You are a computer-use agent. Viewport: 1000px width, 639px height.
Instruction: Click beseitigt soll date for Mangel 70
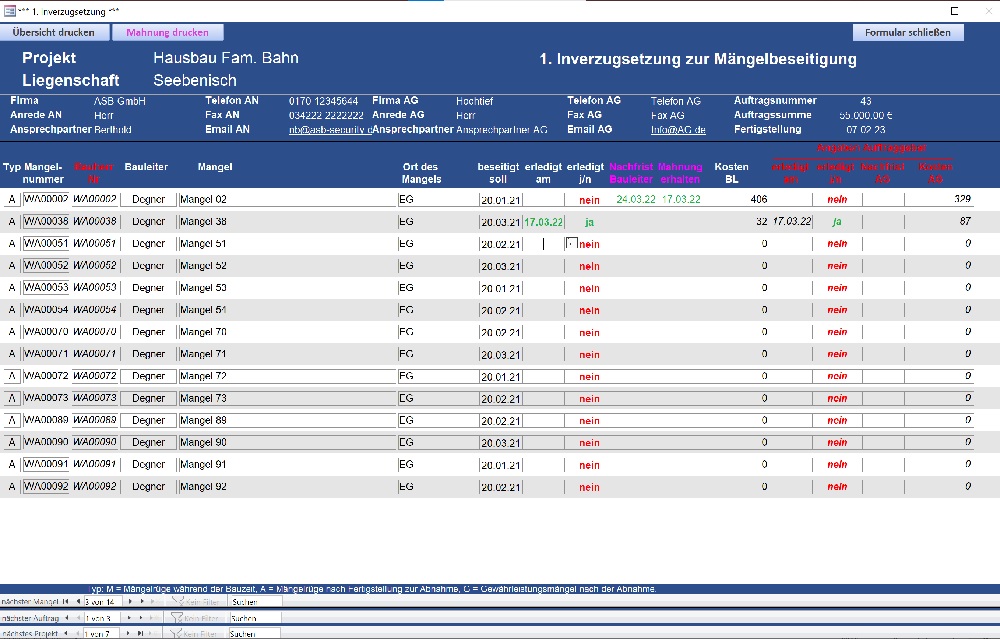501,332
